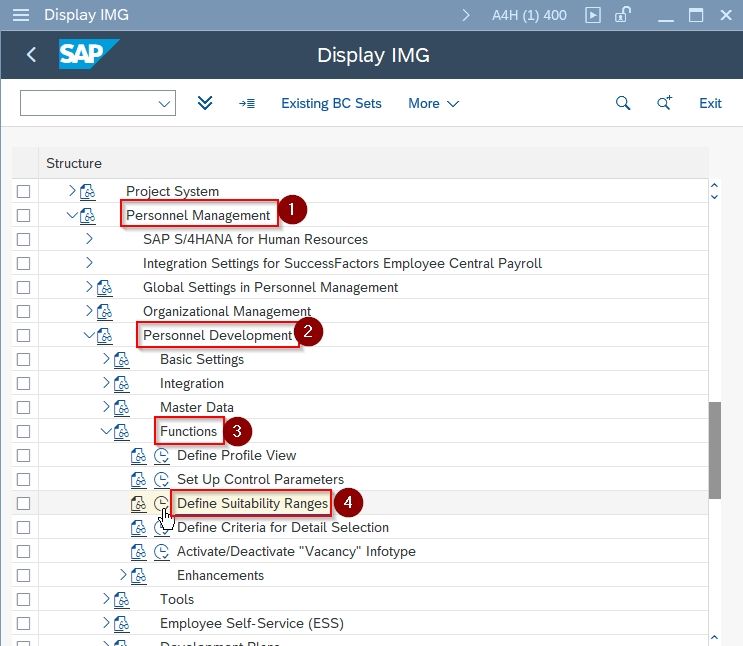Image resolution: width=743 pixels, height=646 pixels.
Task: Open documentation icon for Personnel Management
Action: pyautogui.click(x=87, y=216)
